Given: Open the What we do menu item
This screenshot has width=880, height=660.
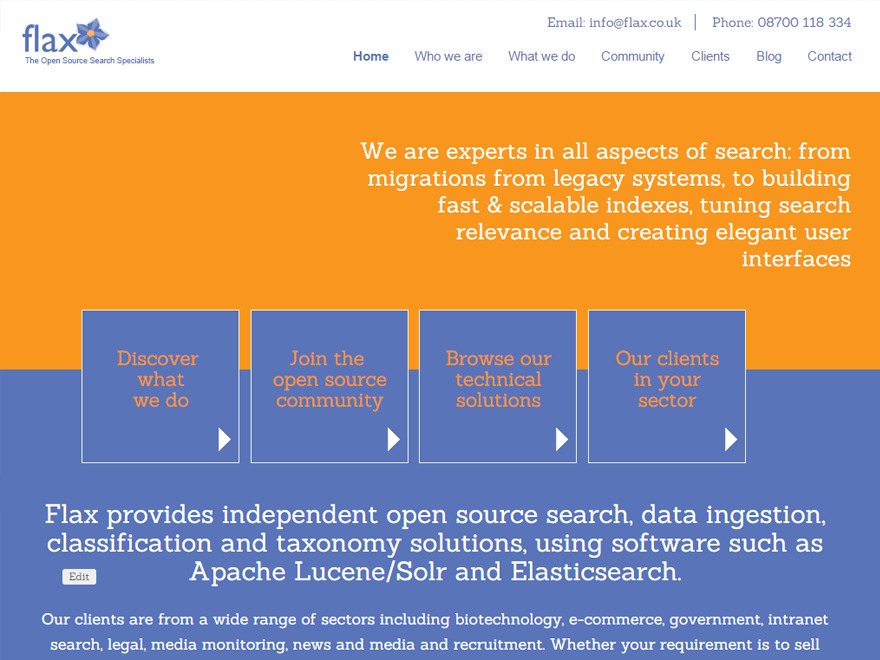Looking at the screenshot, I should (x=542, y=56).
